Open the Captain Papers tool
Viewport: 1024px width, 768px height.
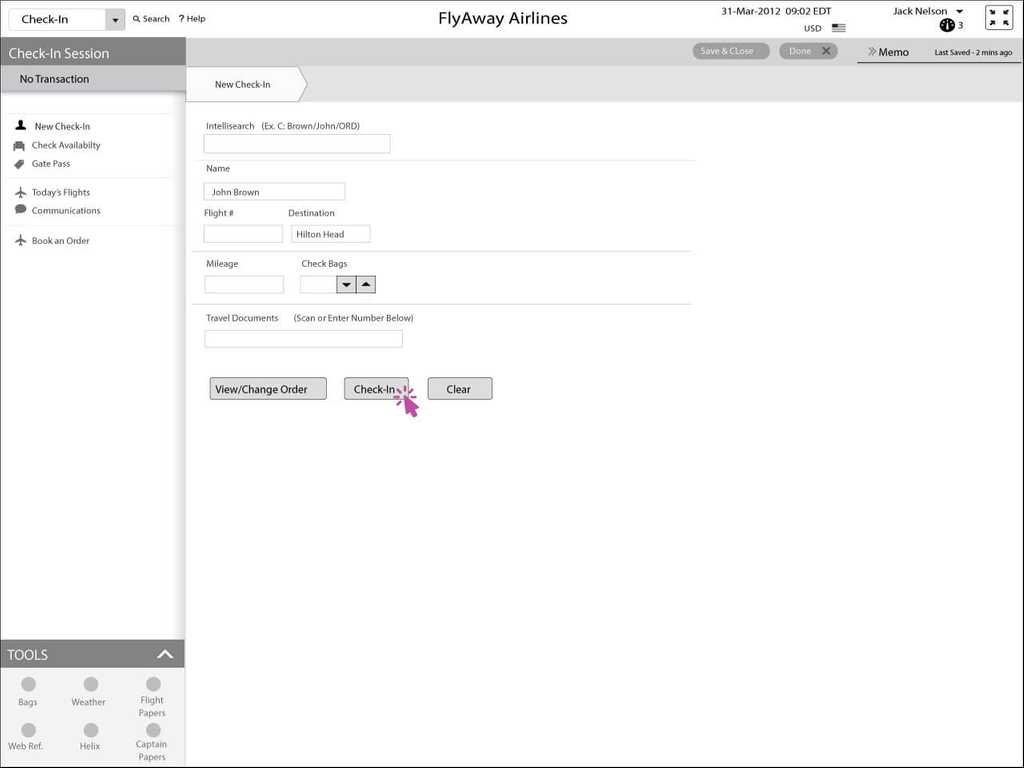pos(153,730)
